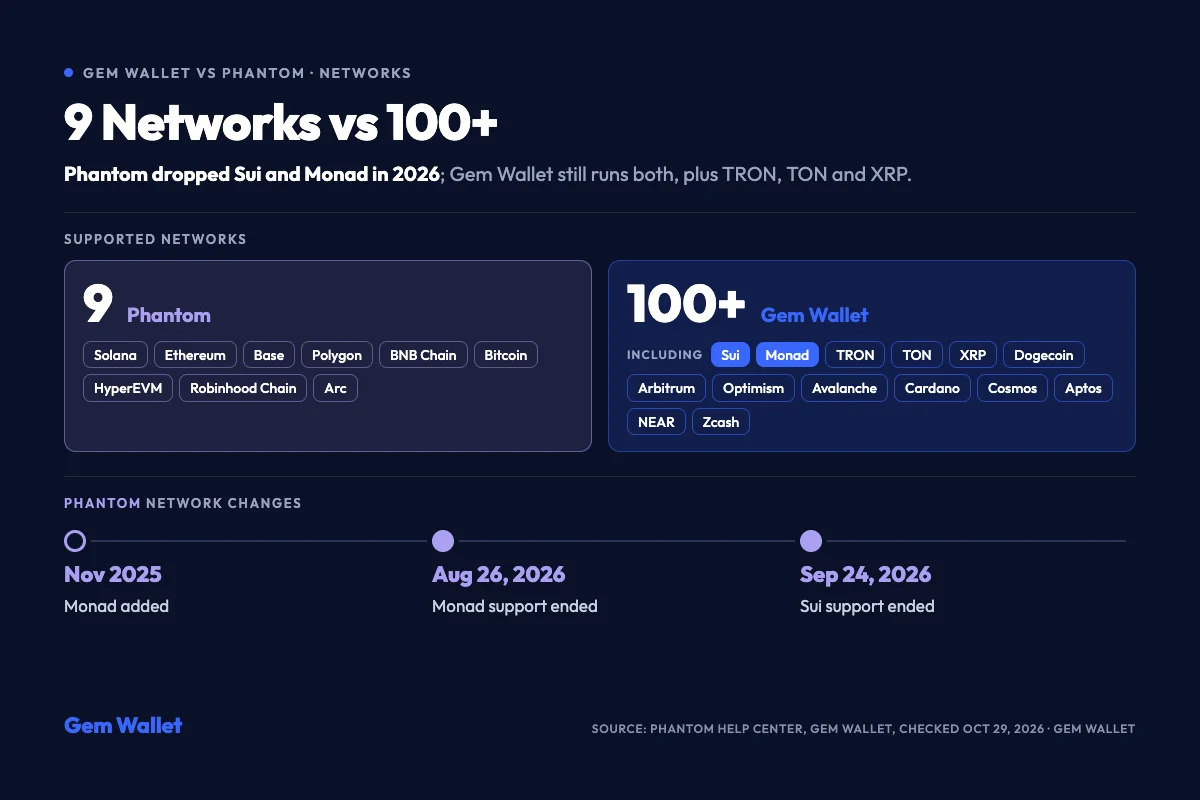The image size is (1200, 800).
Task: Click the Arbitrum chip
Action: point(667,388)
